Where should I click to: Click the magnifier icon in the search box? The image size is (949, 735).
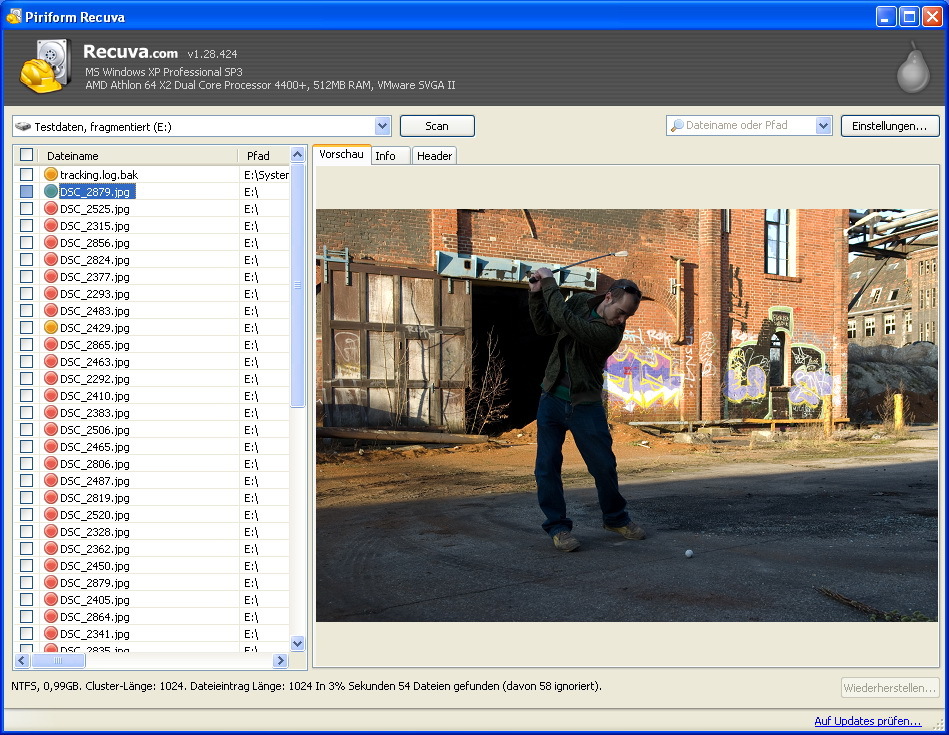click(x=677, y=126)
